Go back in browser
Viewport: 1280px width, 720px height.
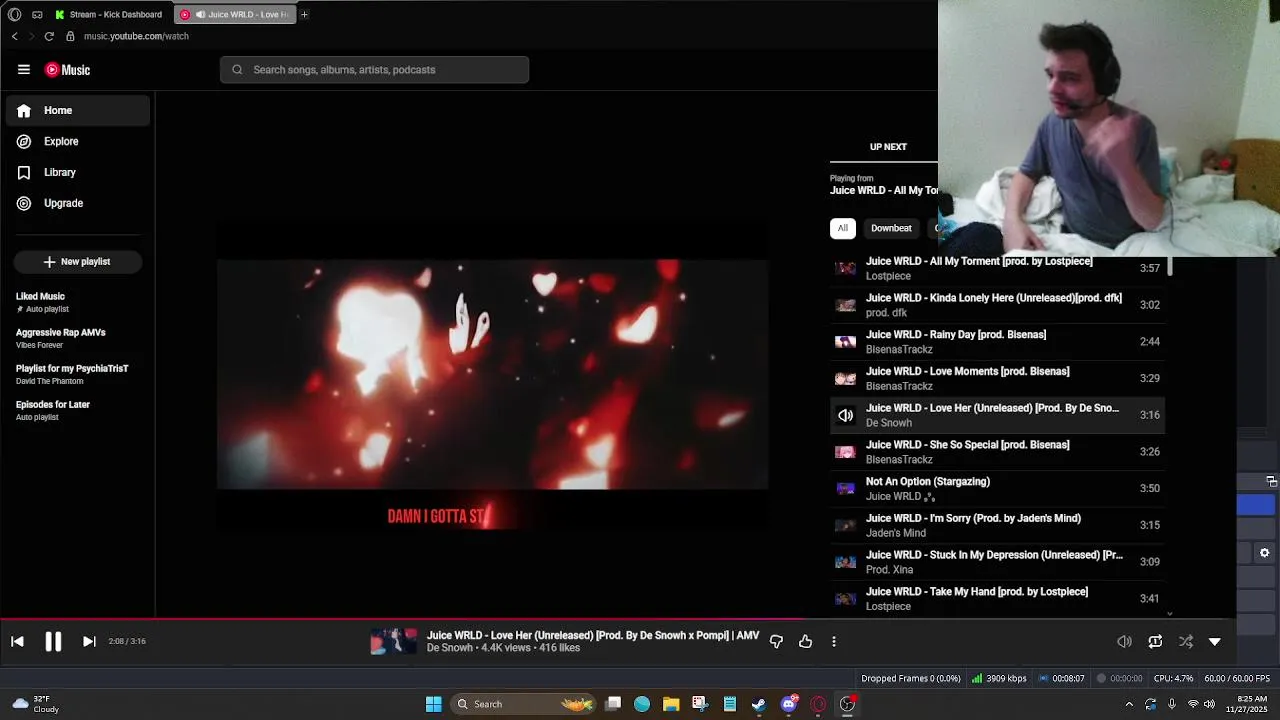tap(14, 36)
